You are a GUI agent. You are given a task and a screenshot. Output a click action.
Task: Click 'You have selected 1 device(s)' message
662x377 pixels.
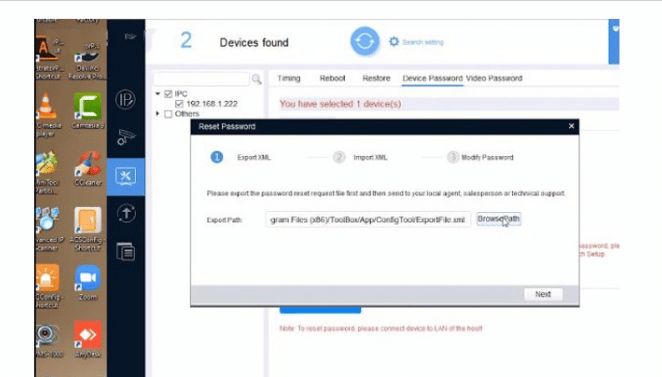(340, 104)
